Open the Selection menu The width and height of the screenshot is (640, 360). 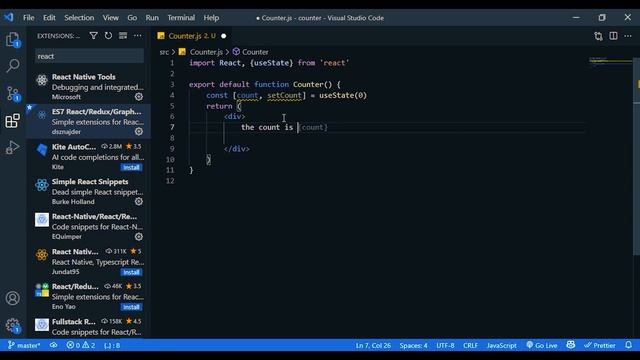(x=79, y=18)
